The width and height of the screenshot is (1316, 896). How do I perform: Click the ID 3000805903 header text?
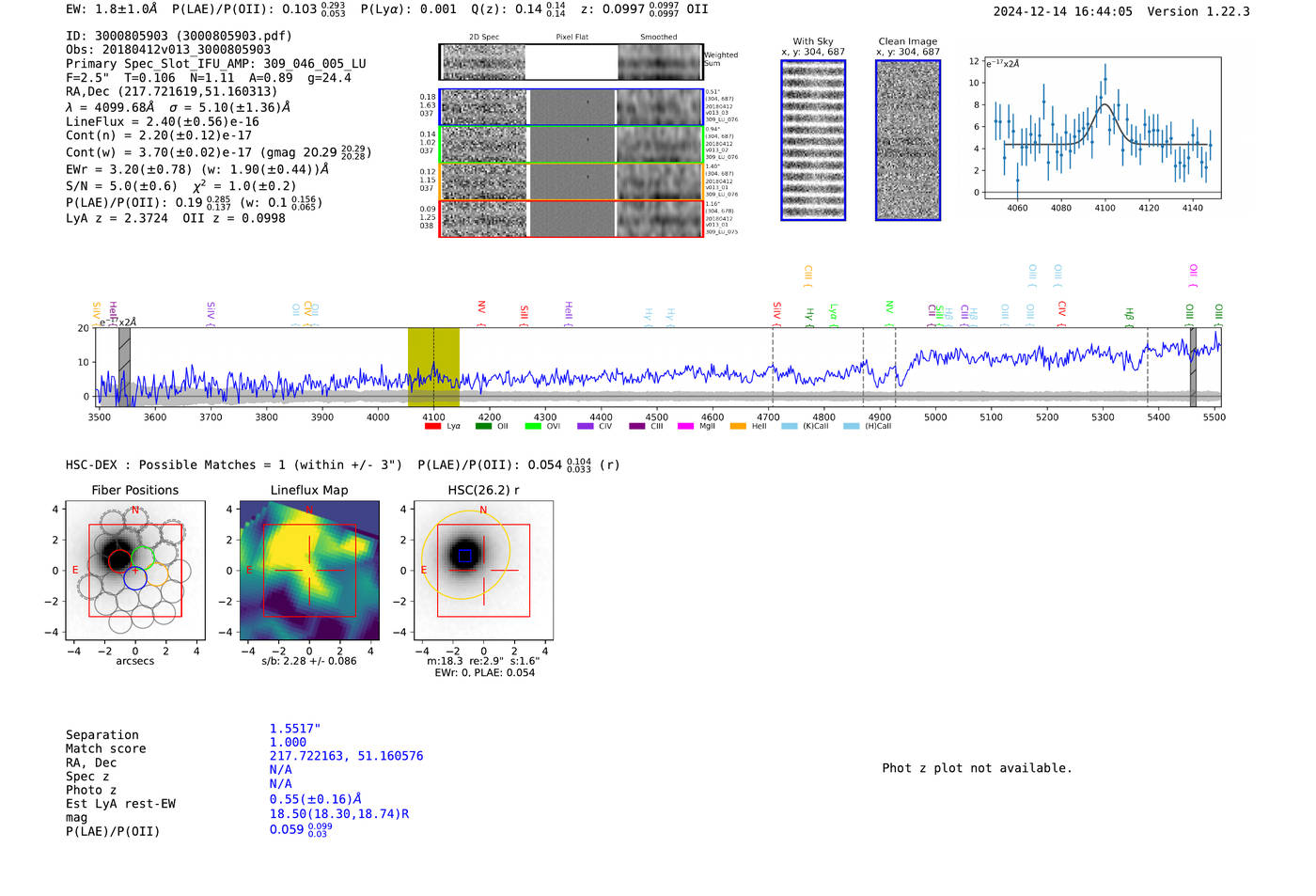click(x=179, y=36)
